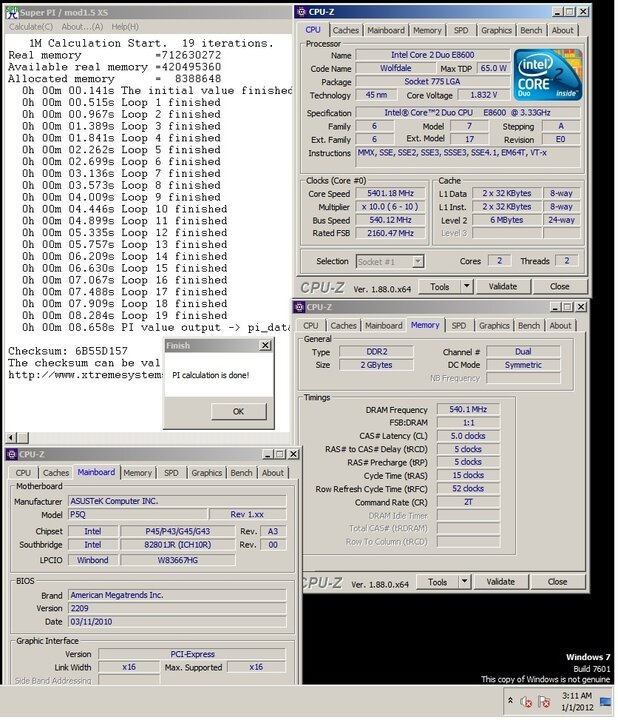Switch to Mainboard tab in top CPU-Z window
Viewport: 618px width, 720px height.
pyautogui.click(x=386, y=30)
